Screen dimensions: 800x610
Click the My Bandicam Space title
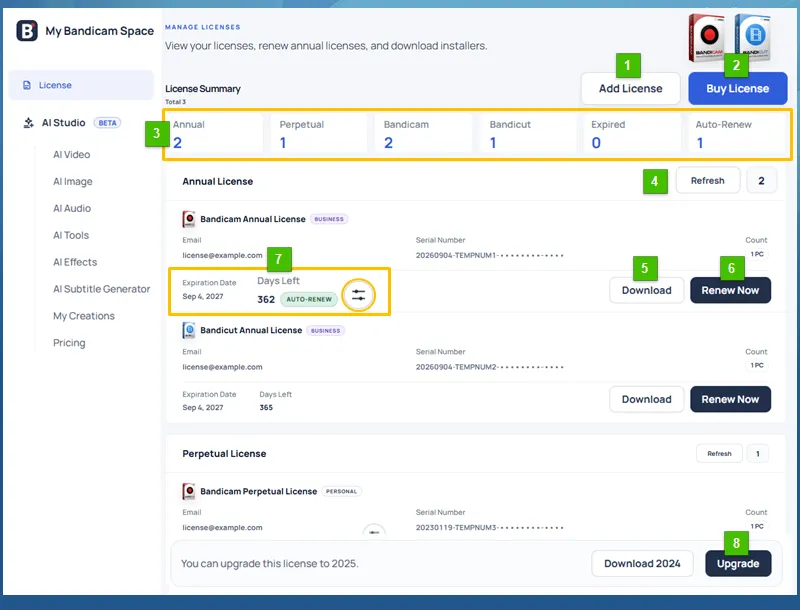coord(99,31)
